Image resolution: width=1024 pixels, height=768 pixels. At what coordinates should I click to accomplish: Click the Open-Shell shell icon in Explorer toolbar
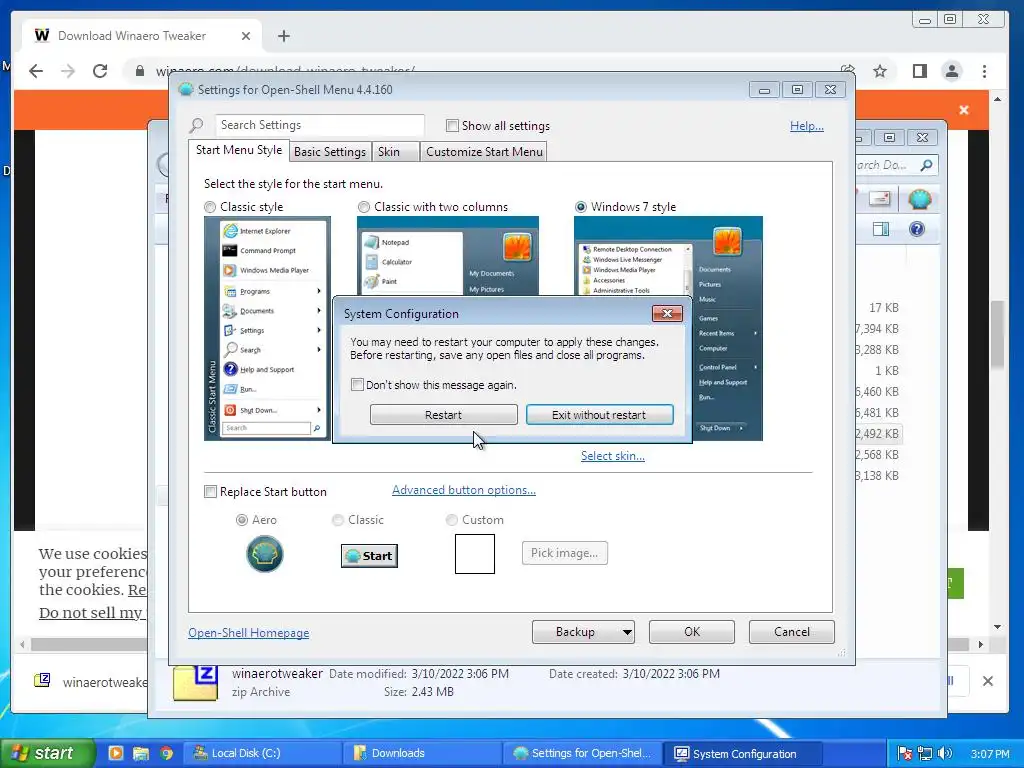tap(920, 199)
